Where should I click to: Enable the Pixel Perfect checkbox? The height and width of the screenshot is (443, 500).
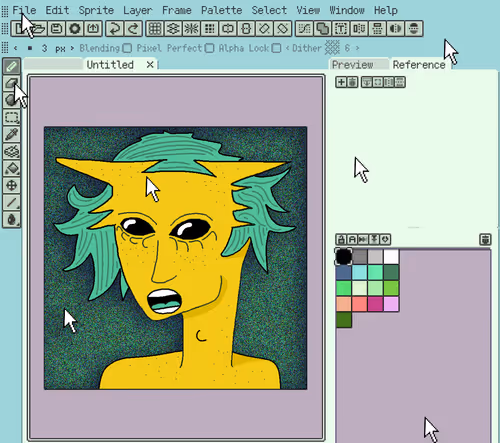tap(209, 48)
